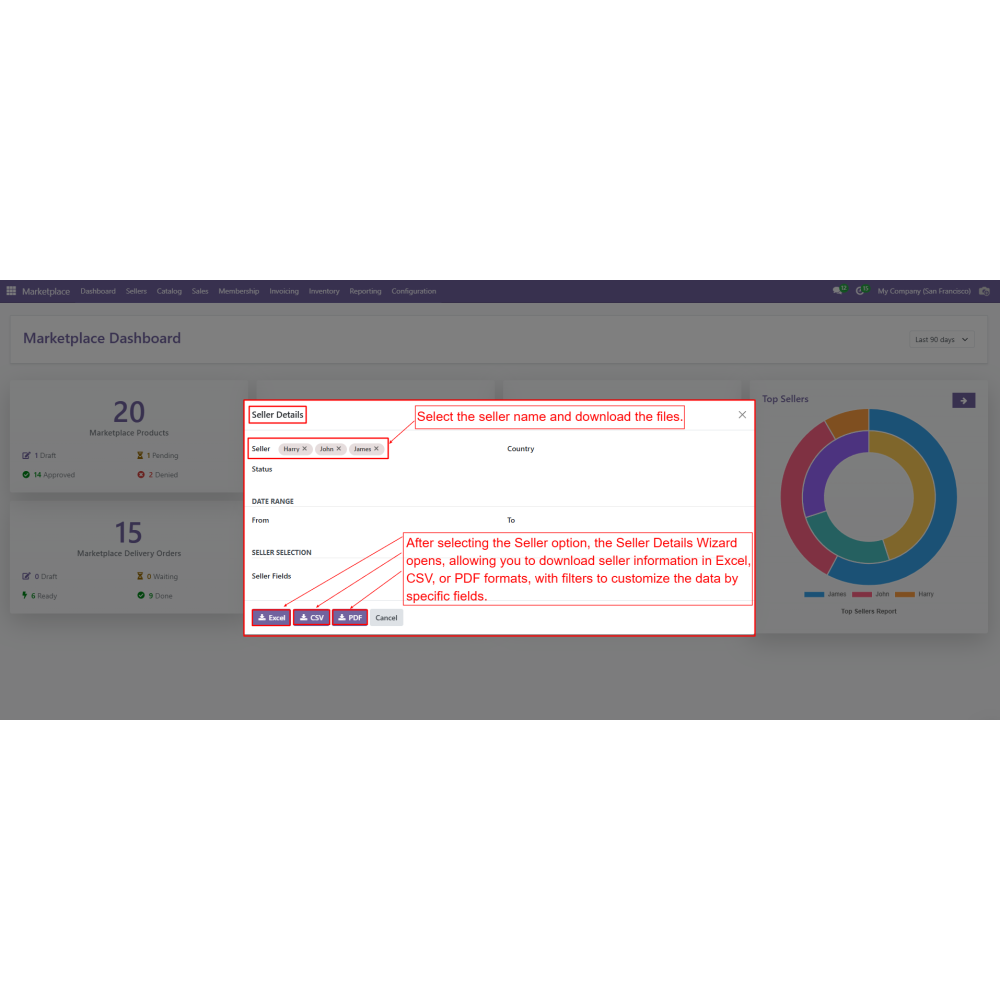The height and width of the screenshot is (1000, 1000).
Task: Download seller details as Excel
Action: click(x=271, y=618)
